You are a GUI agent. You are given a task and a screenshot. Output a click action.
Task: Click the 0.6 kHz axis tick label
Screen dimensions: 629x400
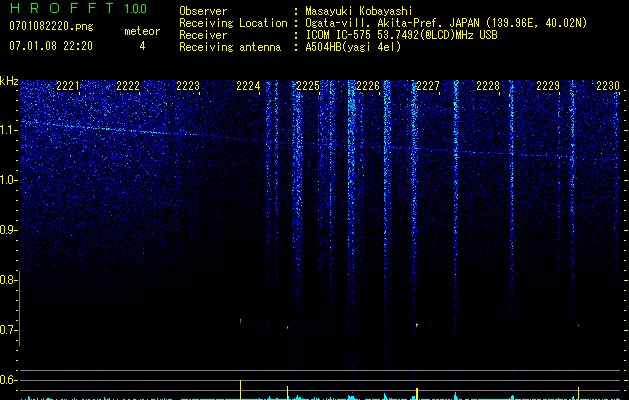pos(6,380)
